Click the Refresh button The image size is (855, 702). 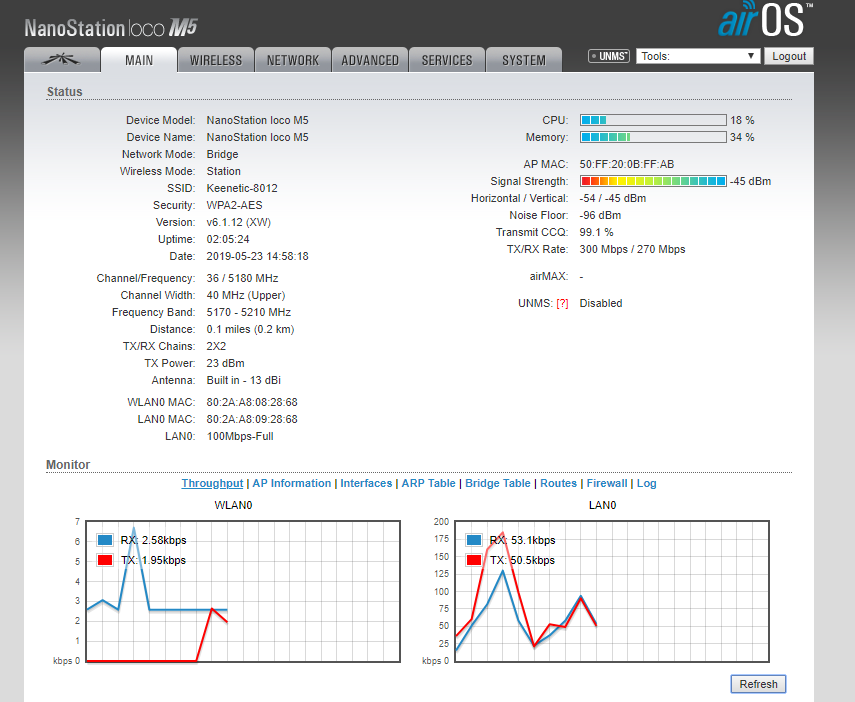[x=758, y=684]
